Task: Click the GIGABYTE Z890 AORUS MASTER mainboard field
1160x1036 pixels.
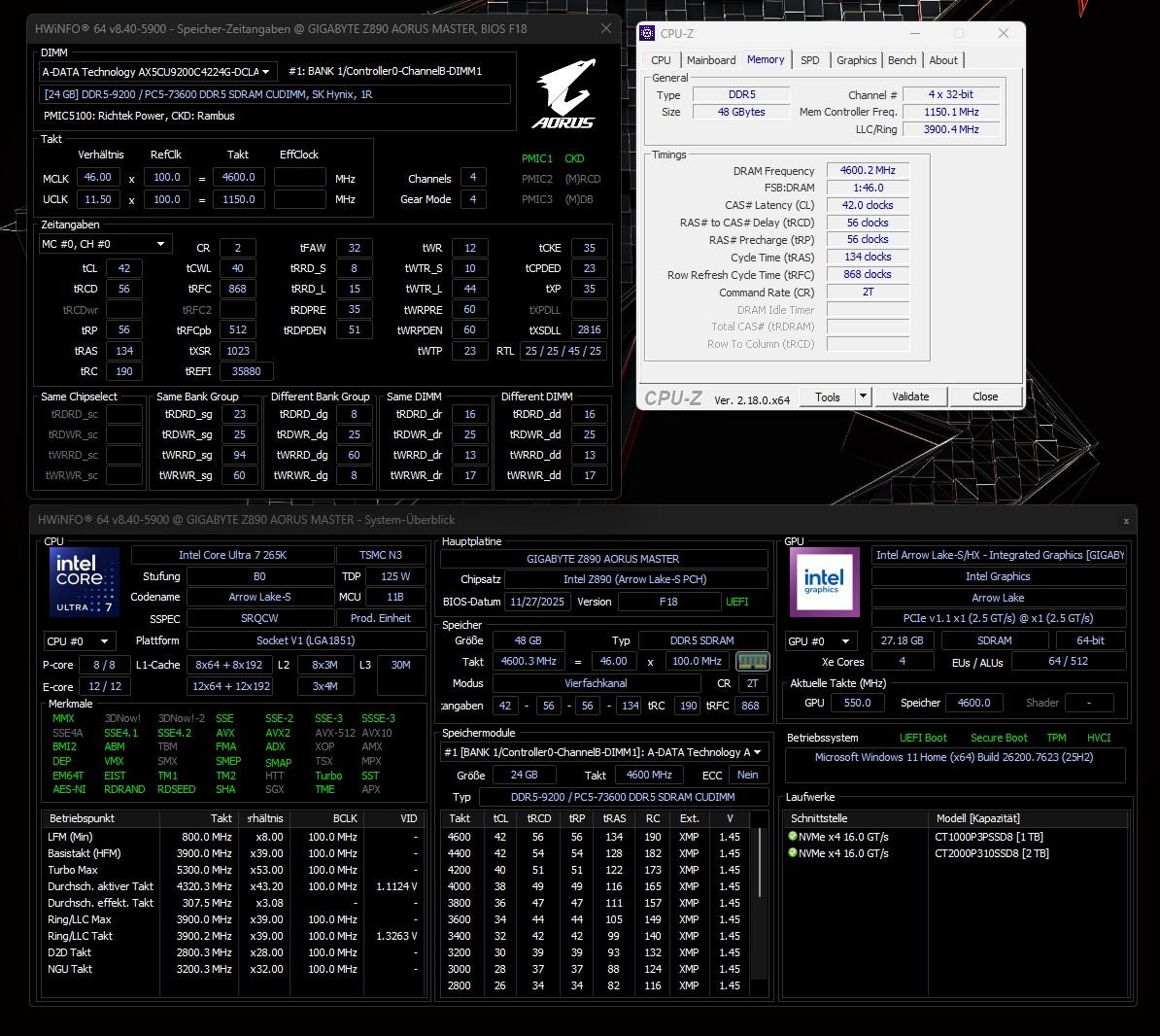Action: coord(603,559)
